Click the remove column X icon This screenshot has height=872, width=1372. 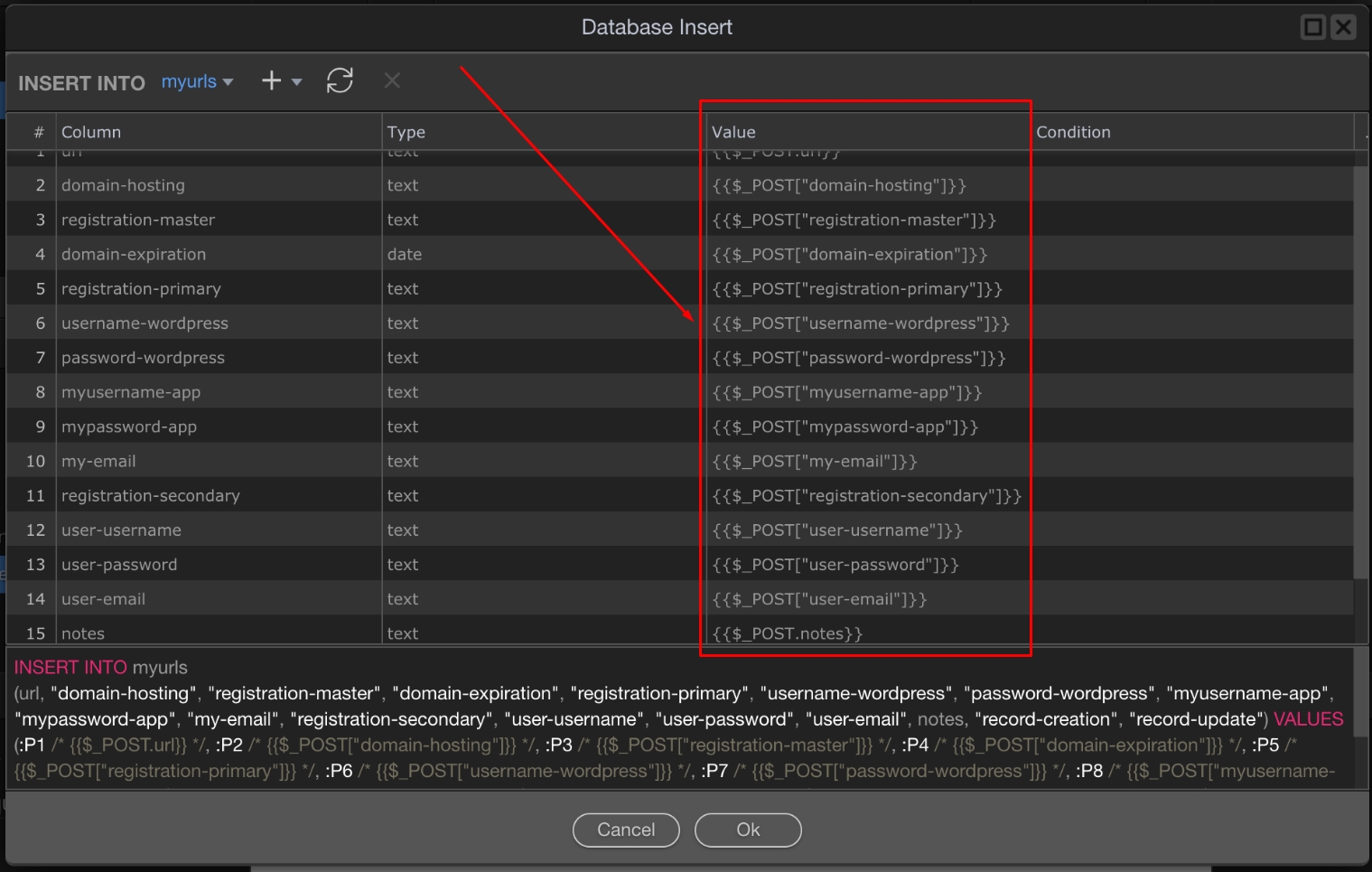392,81
